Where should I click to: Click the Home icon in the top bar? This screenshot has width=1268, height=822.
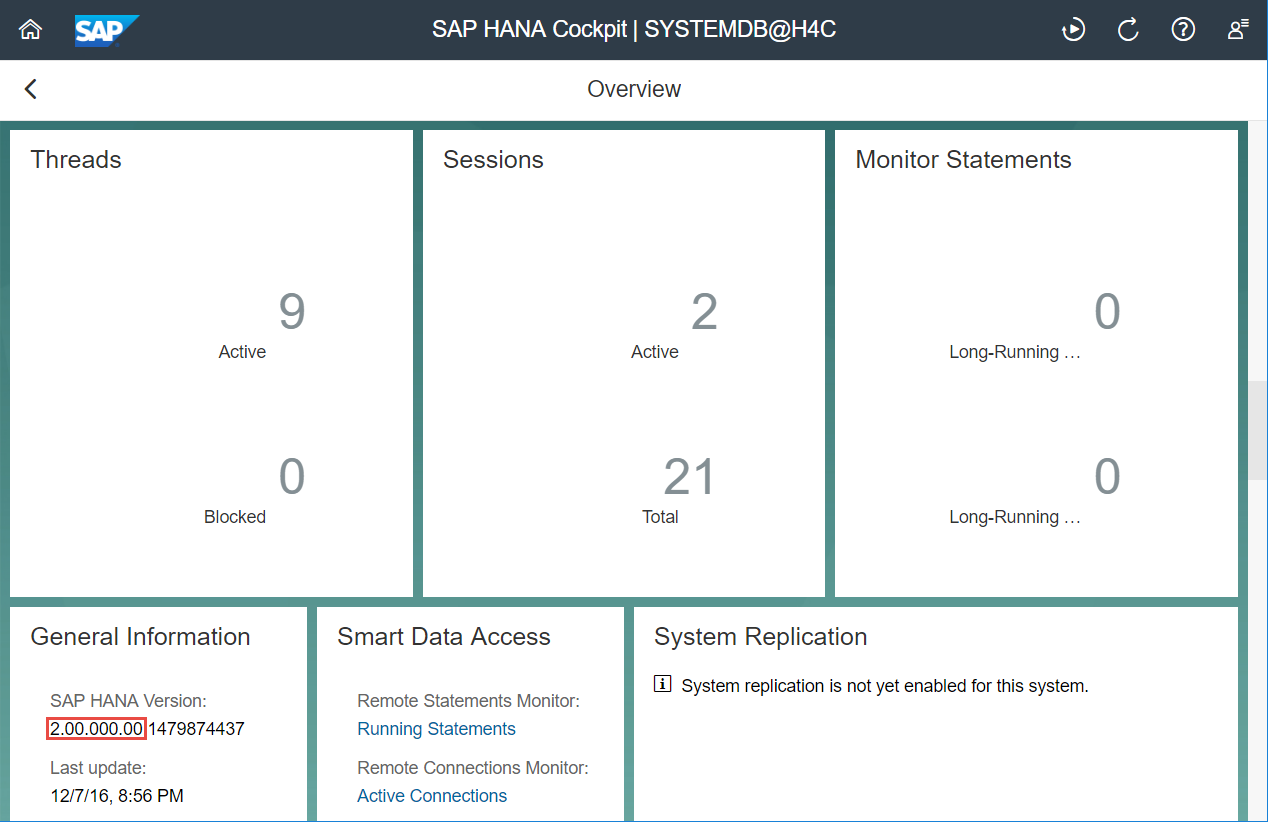29,30
